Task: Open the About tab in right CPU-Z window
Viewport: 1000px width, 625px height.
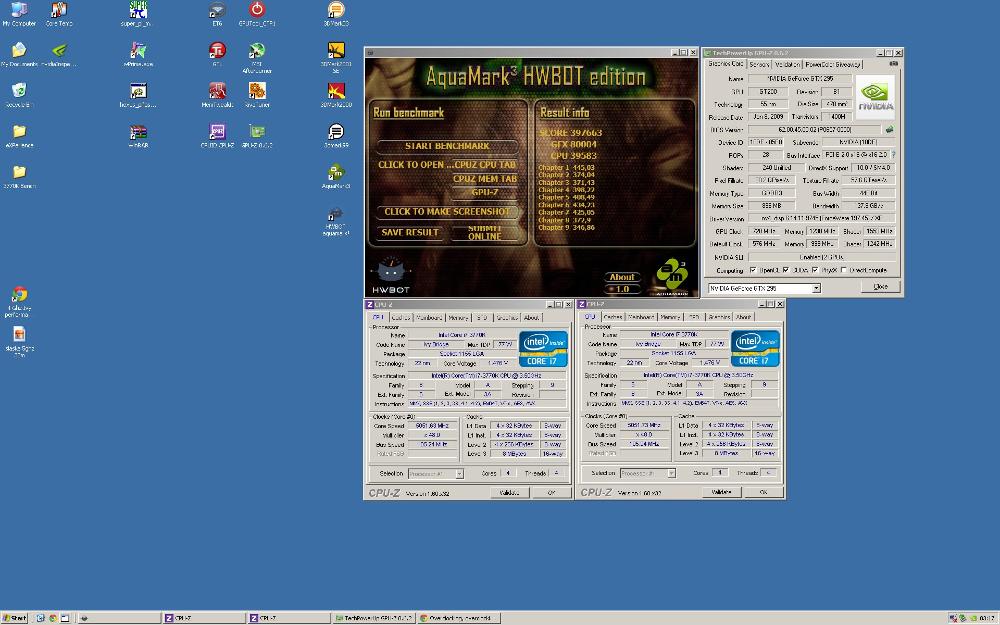Action: tap(744, 316)
